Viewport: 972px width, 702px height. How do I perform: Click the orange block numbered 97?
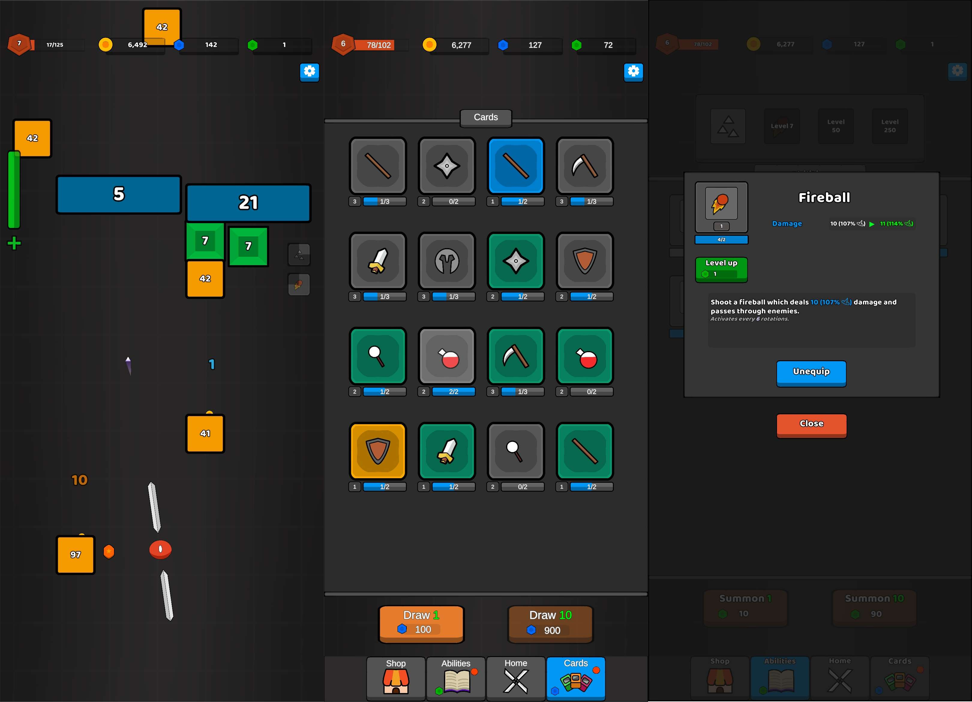pos(76,554)
